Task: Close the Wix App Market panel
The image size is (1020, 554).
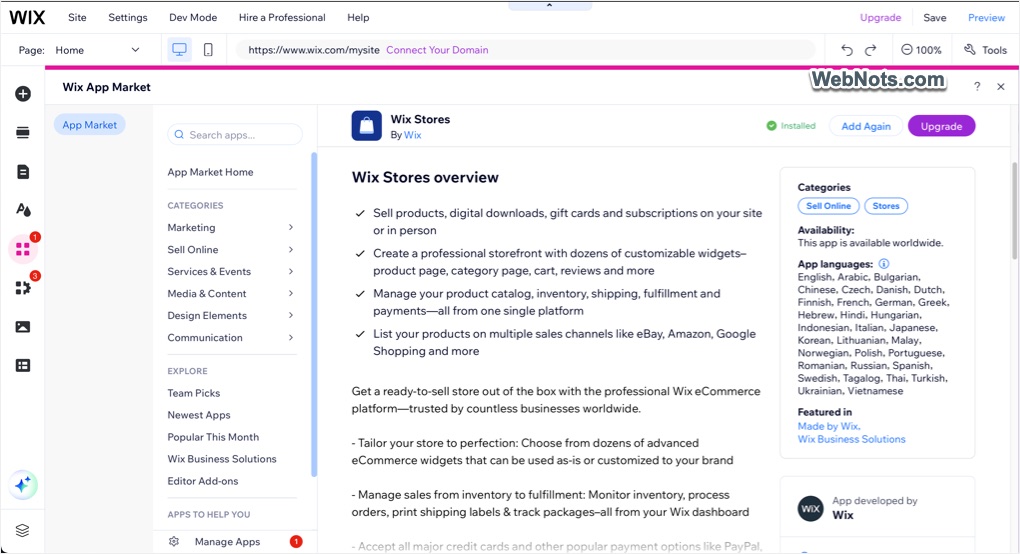Action: point(1000,86)
